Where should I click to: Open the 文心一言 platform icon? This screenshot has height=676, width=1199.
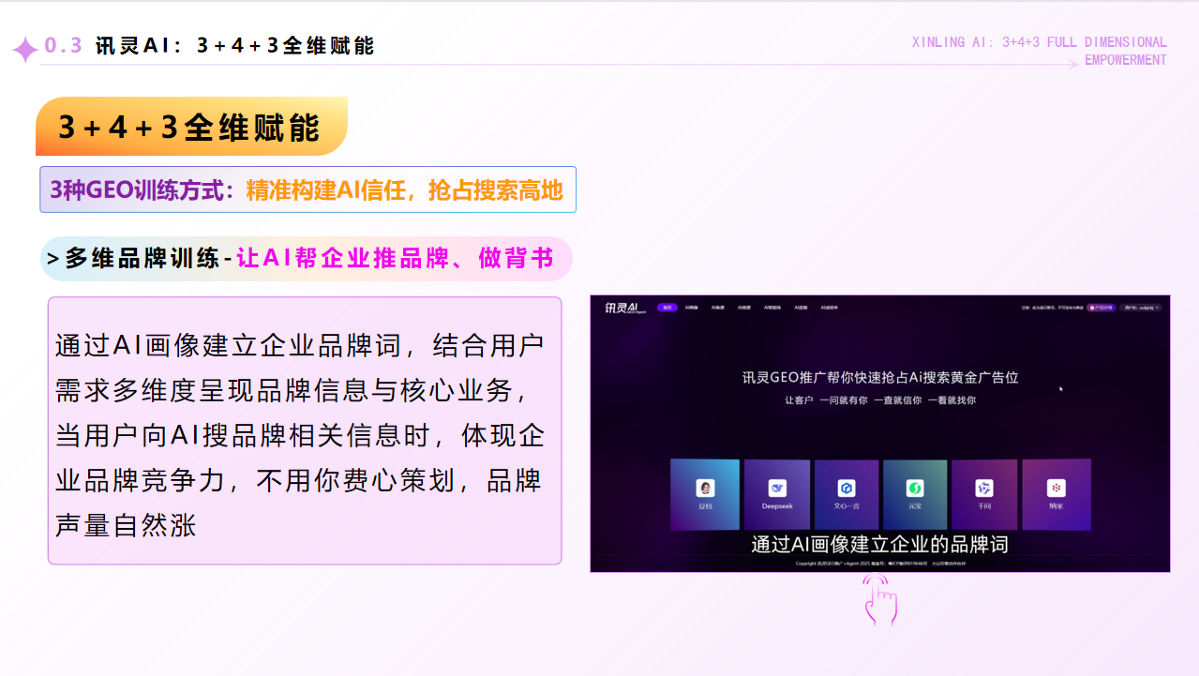pos(846,488)
